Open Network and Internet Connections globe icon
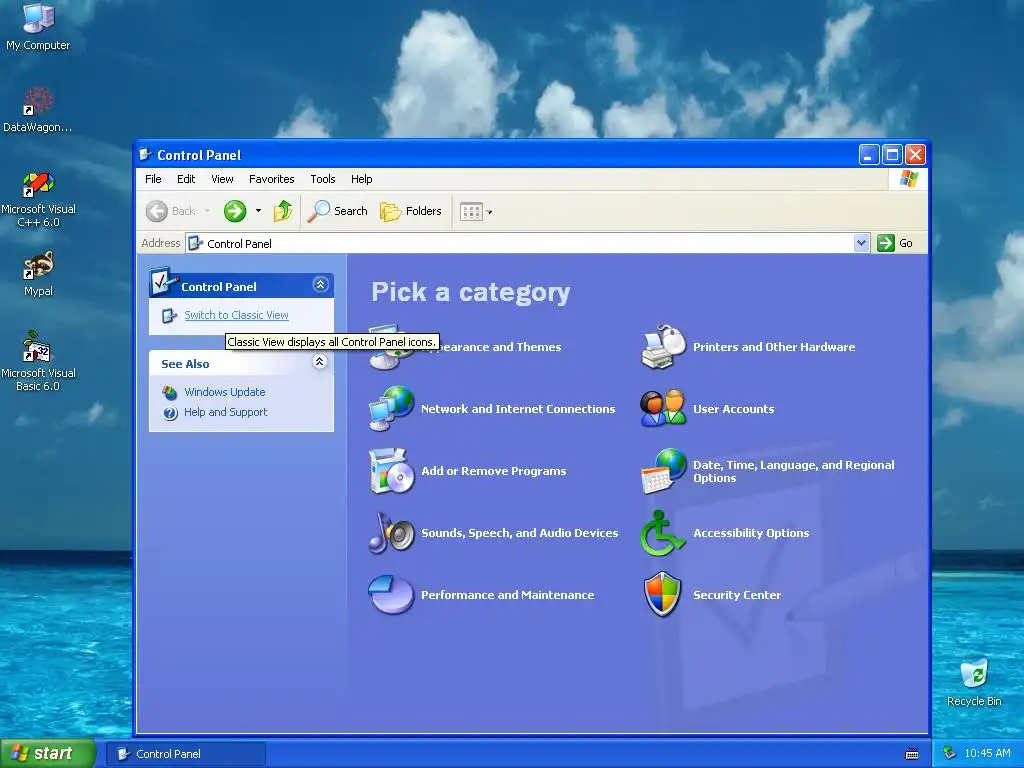The width and height of the screenshot is (1024, 768). pyautogui.click(x=391, y=408)
